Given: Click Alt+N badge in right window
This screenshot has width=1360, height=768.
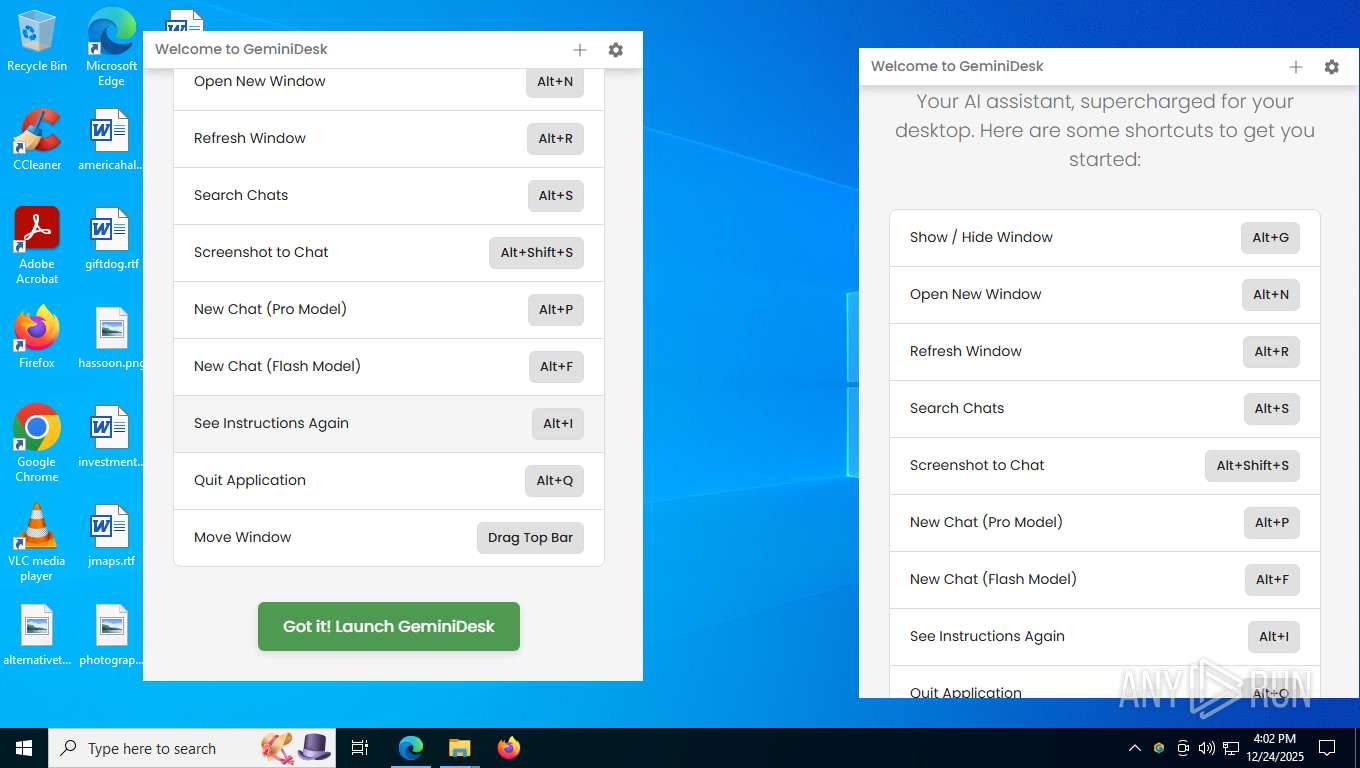Looking at the screenshot, I should click(x=1271, y=295).
